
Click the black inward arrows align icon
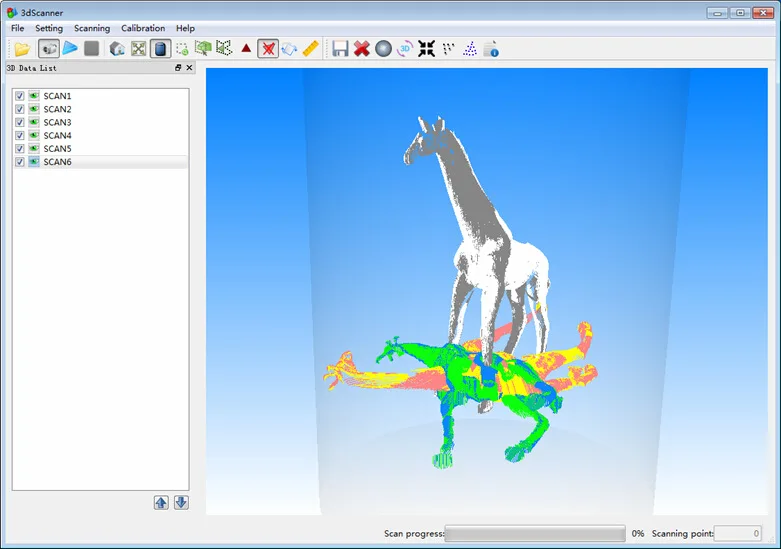[427, 49]
